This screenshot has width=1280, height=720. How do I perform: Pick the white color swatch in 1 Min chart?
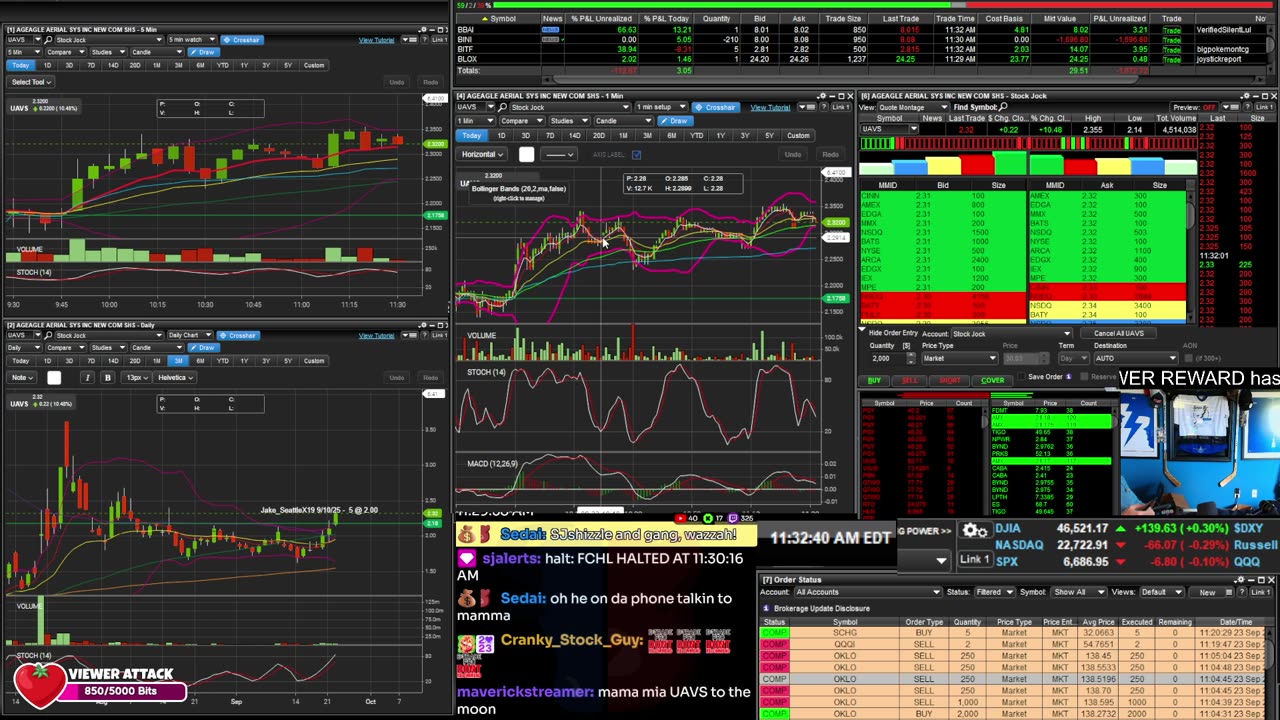(526, 155)
